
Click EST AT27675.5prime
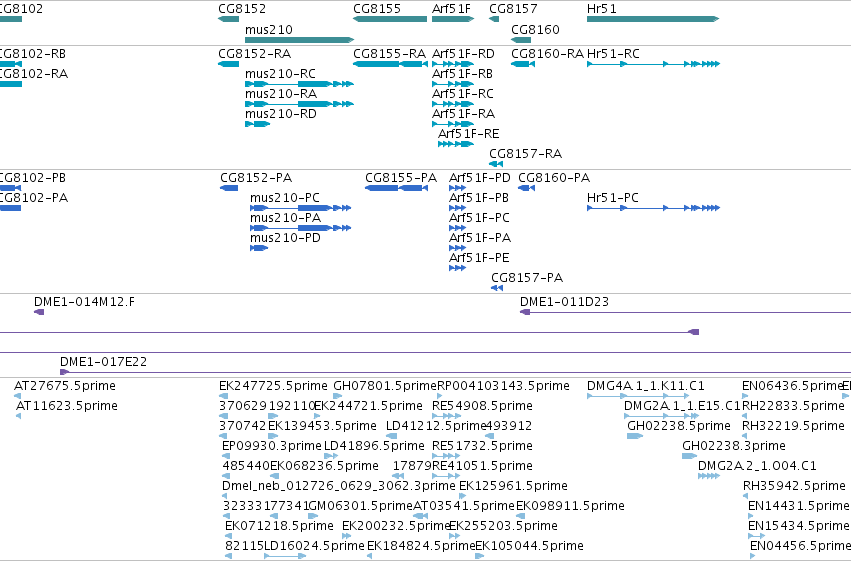coord(65,387)
